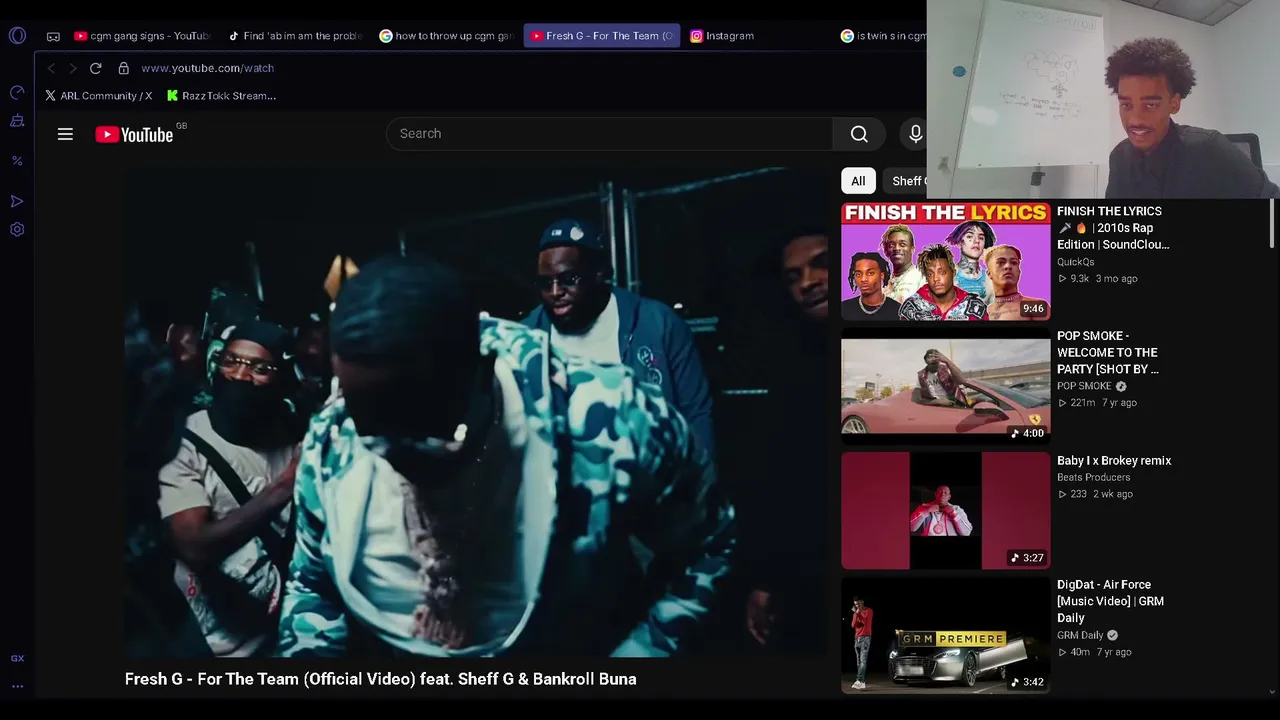Click the padlock site security icon
Screen dimensions: 1280x720
(123, 68)
